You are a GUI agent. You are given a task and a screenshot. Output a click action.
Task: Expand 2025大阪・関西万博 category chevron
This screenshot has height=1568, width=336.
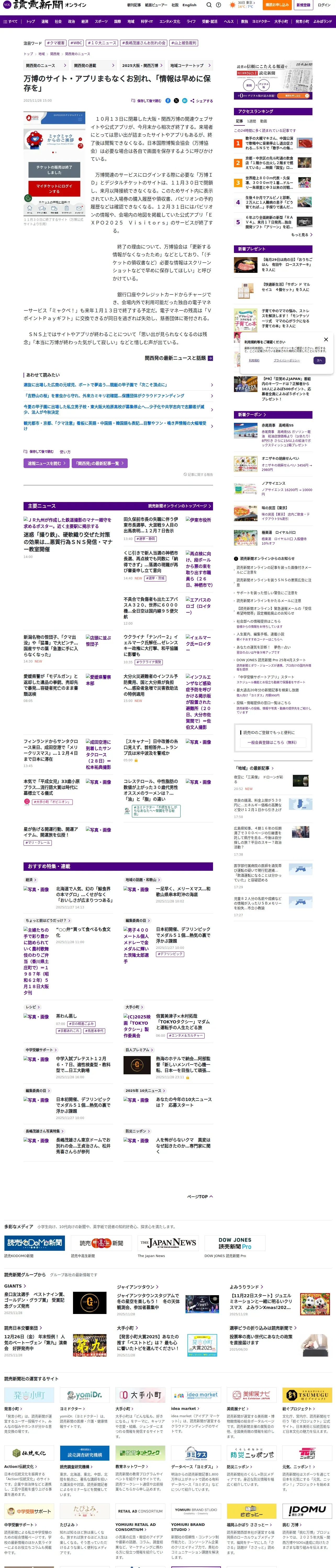(x=162, y=65)
